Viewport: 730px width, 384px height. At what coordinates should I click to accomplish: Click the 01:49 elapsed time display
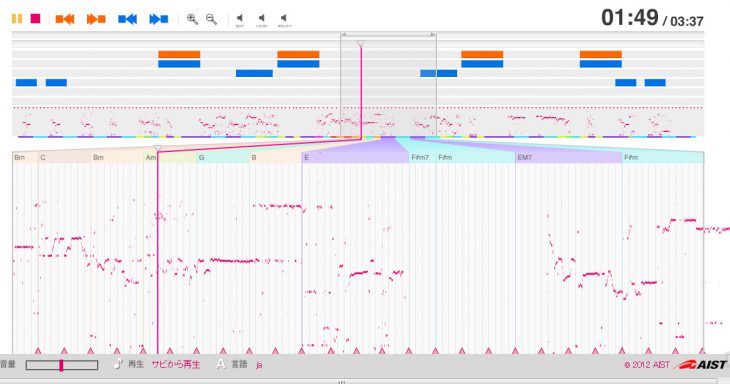pos(629,18)
